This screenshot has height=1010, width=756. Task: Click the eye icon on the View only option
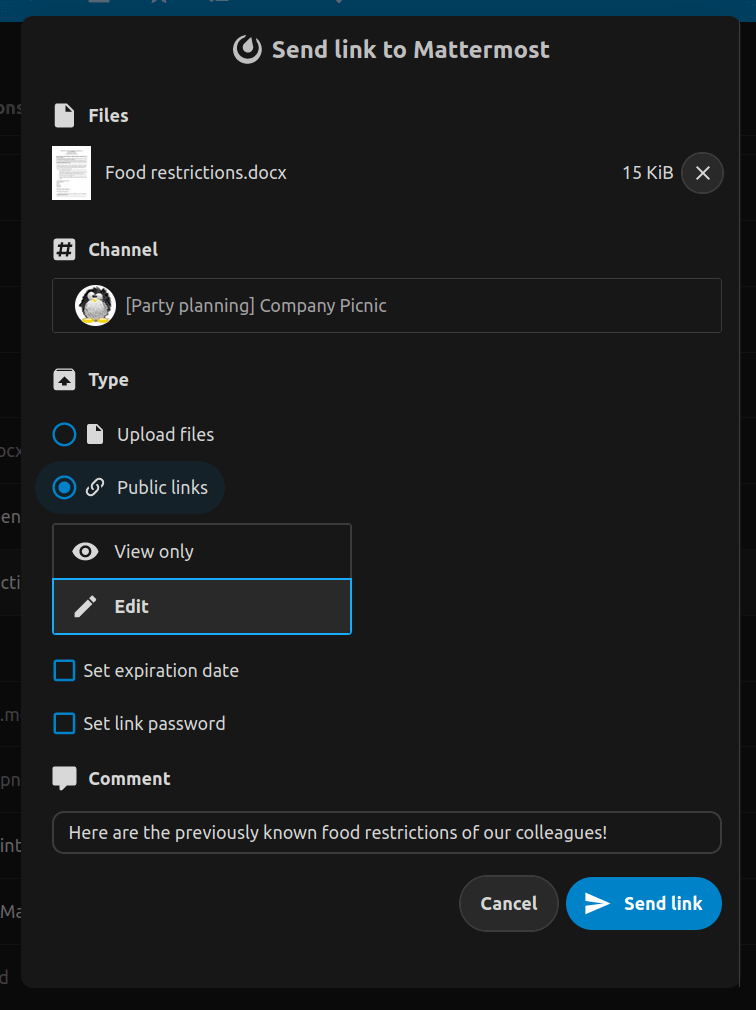click(85, 551)
